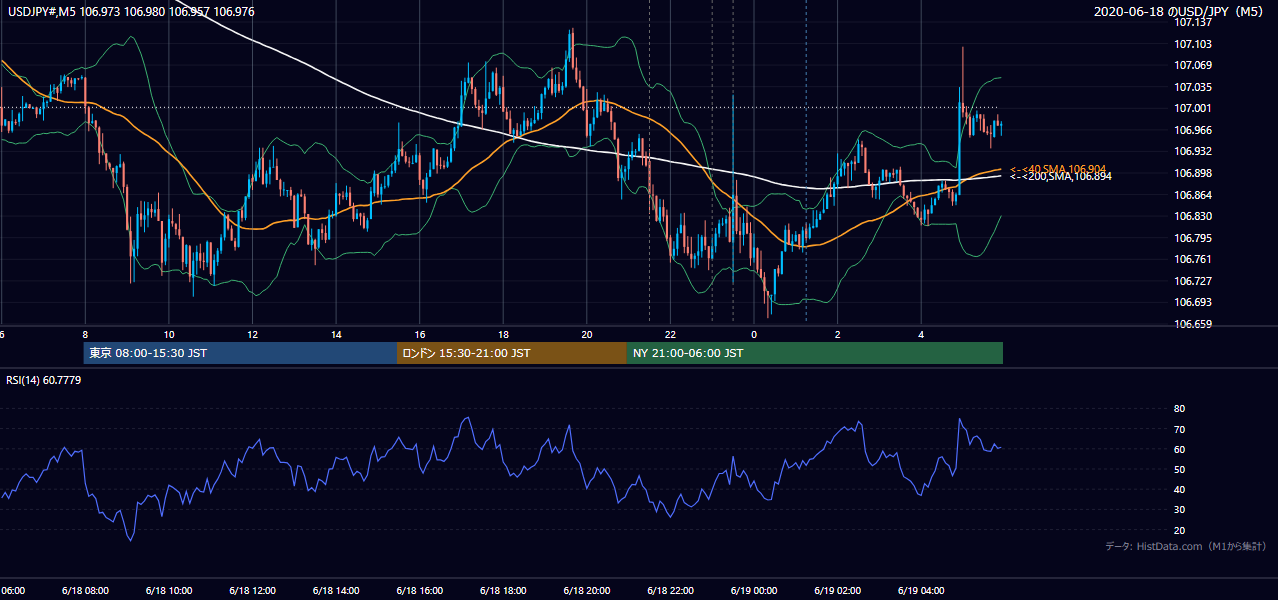Select the 東京 08:00-15:30 JST session bar
Screen dimensions: 1278x600
[x=240, y=353]
